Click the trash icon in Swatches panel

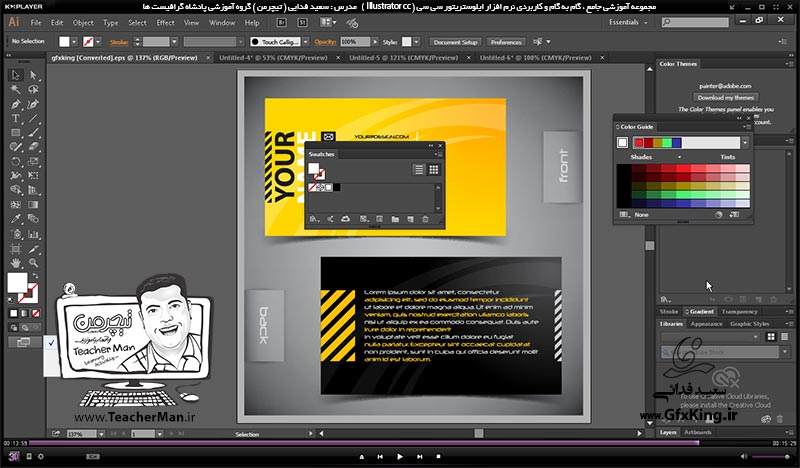[425, 219]
